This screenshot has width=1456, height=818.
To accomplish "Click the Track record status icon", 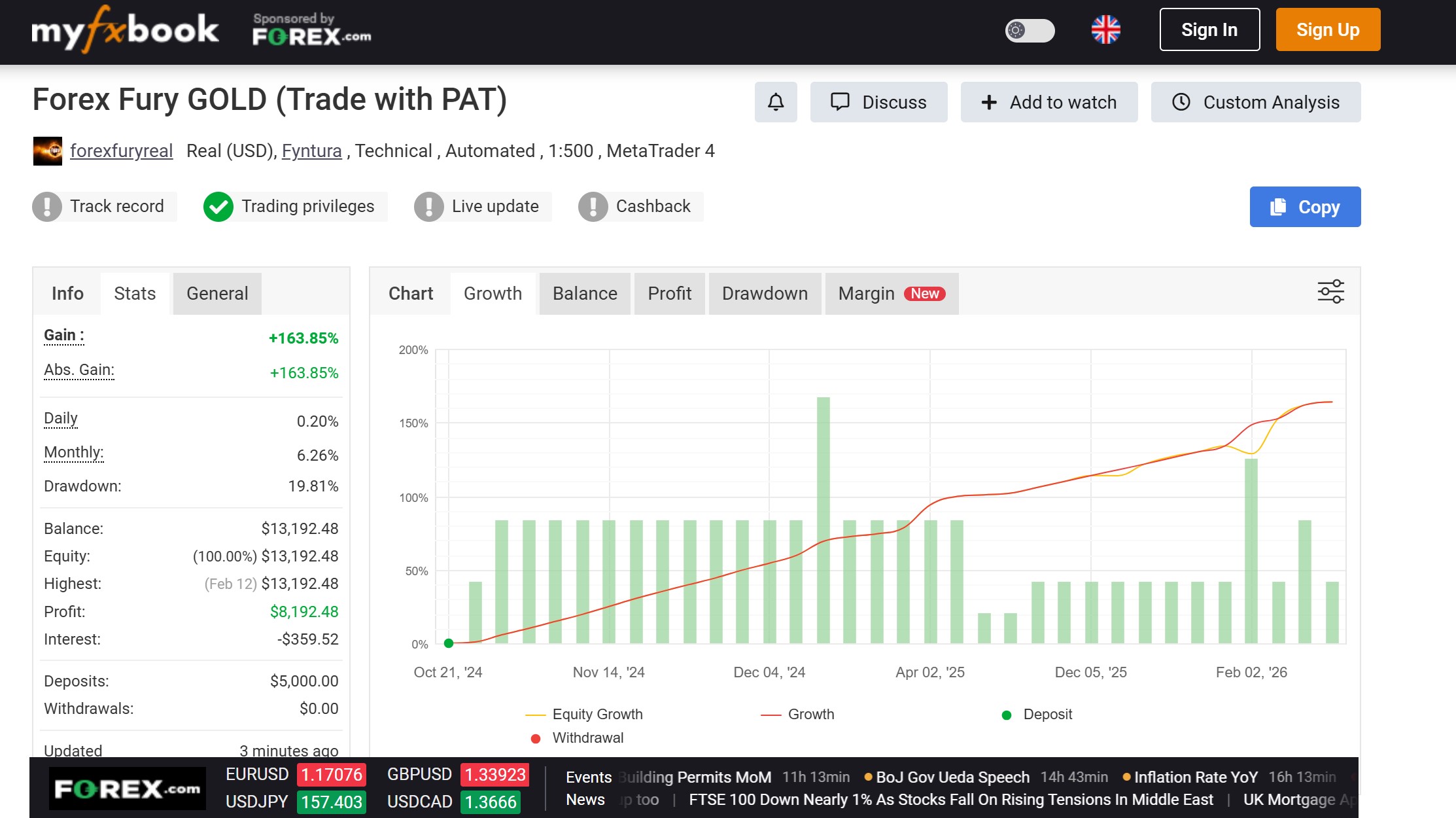I will [x=47, y=207].
